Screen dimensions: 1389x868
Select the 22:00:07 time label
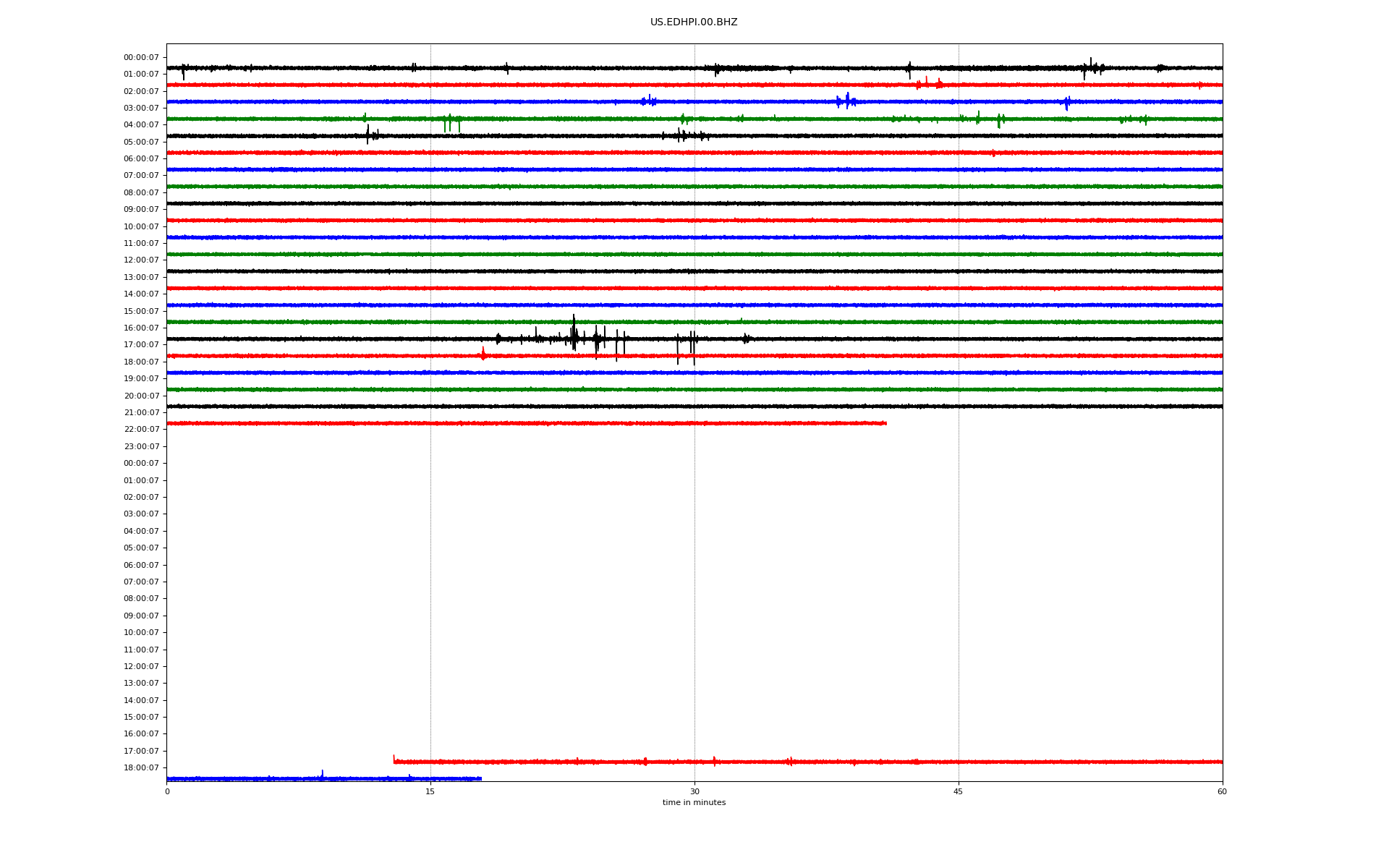[141, 430]
